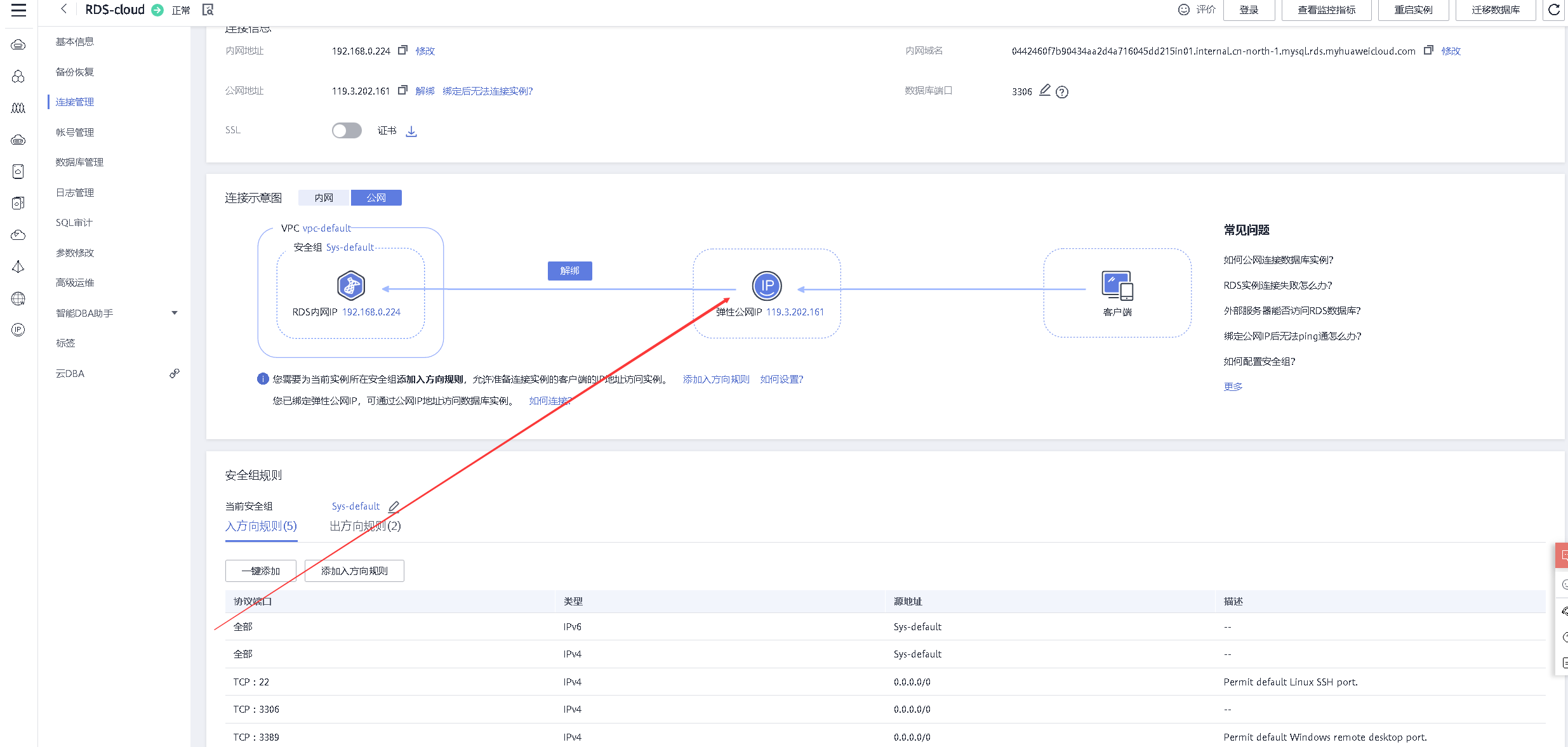
Task: Switch diagram to 内网 view
Action: tap(324, 198)
